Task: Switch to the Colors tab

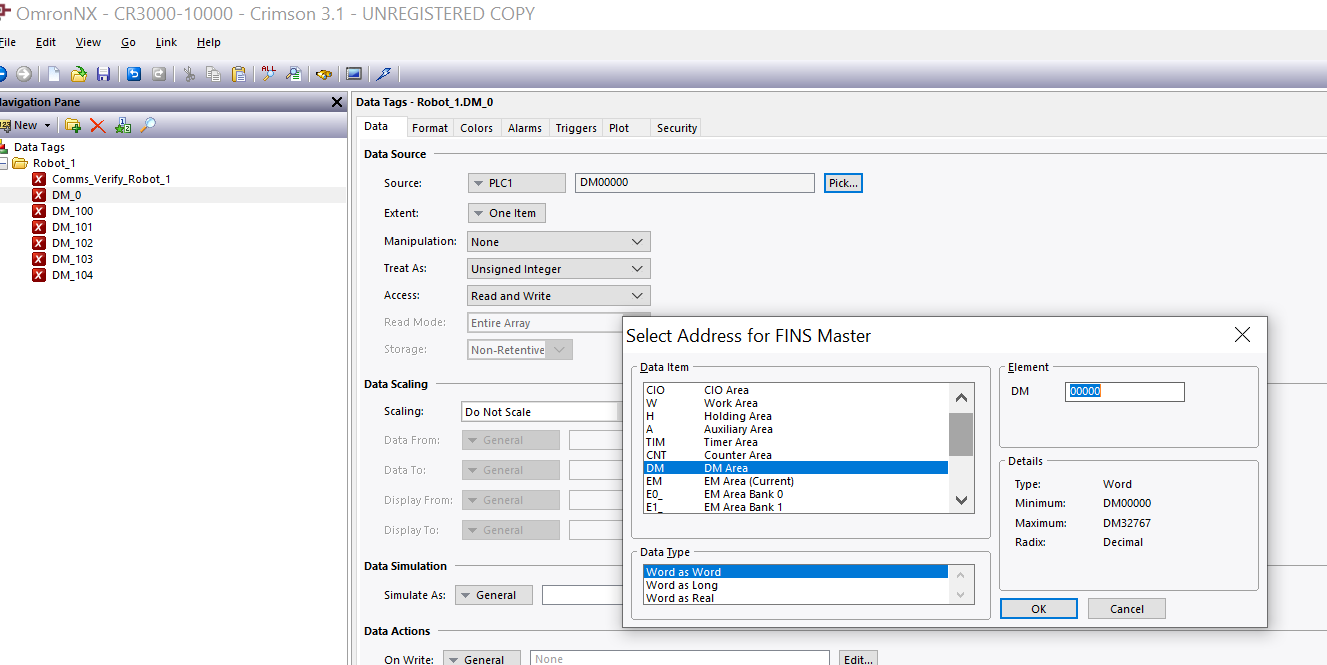Action: tap(476, 128)
